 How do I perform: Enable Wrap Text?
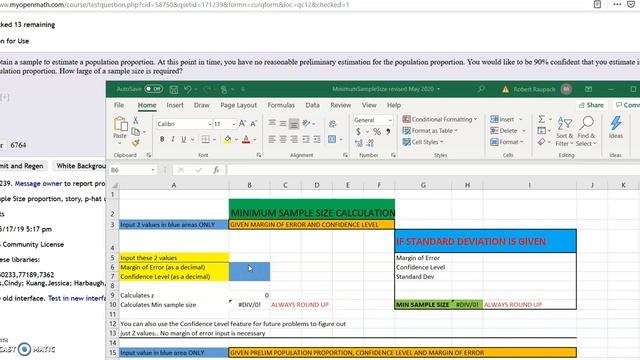click(x=333, y=124)
